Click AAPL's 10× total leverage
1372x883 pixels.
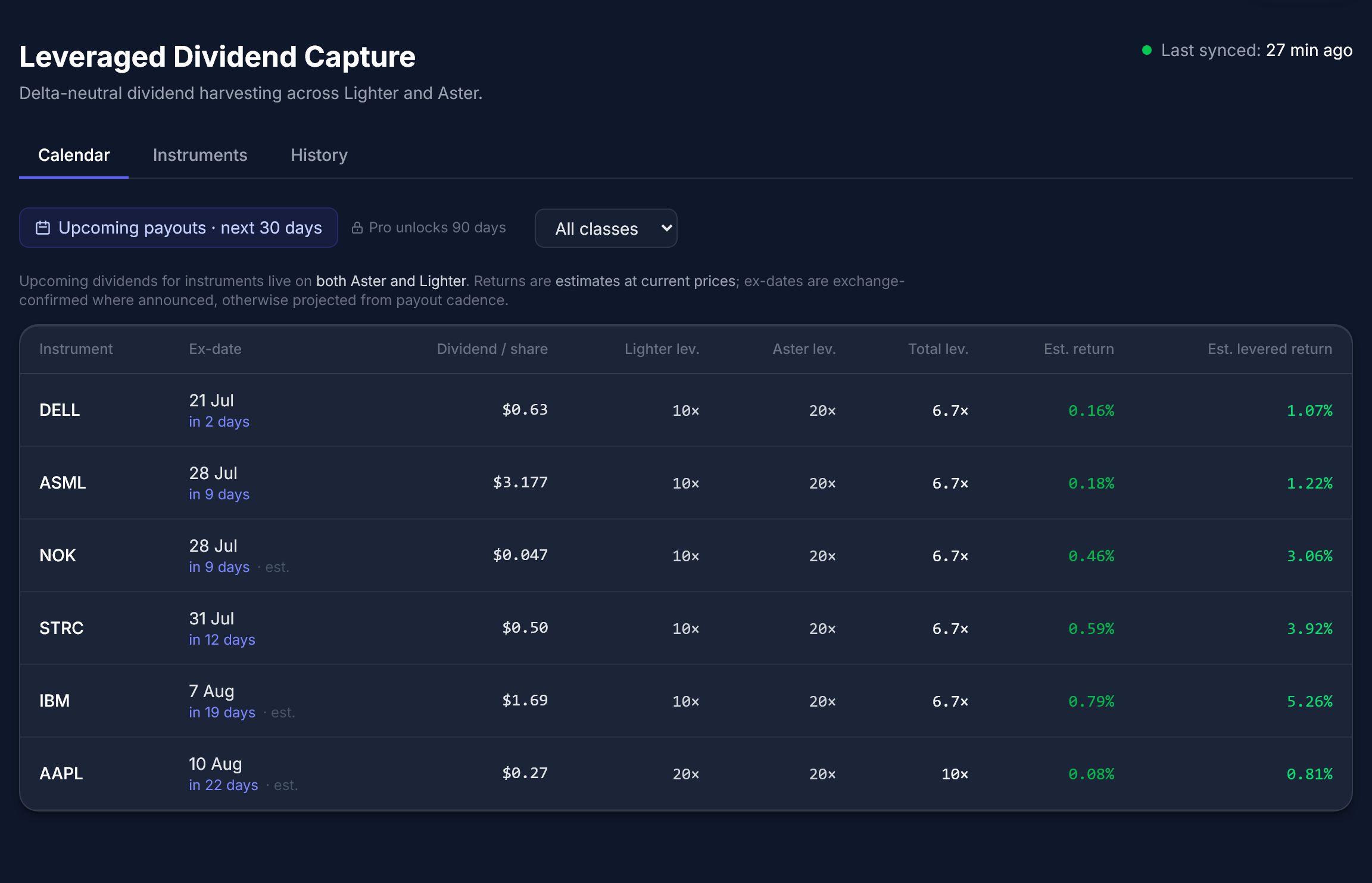pyautogui.click(x=955, y=775)
